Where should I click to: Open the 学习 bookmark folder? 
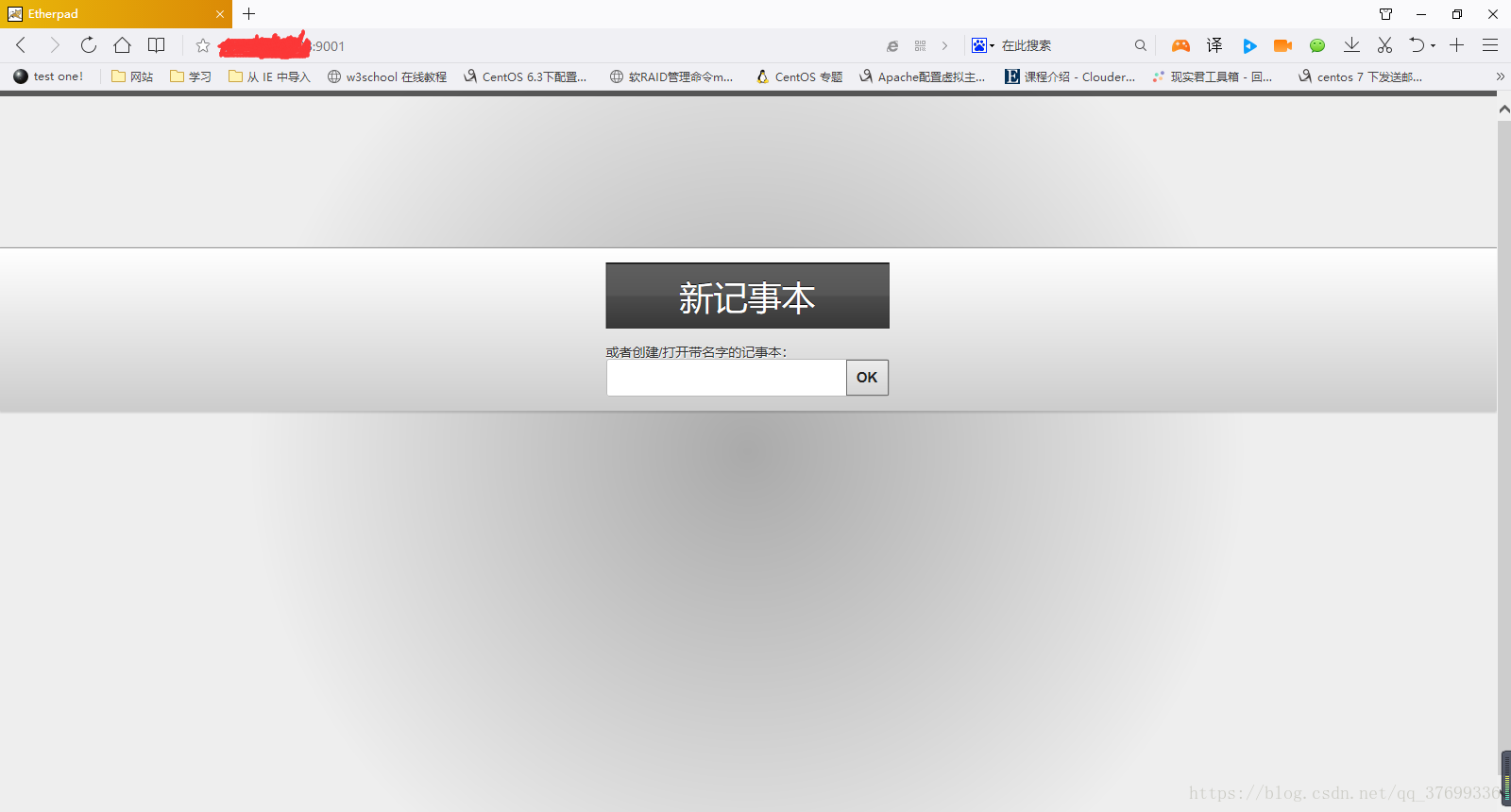[191, 76]
